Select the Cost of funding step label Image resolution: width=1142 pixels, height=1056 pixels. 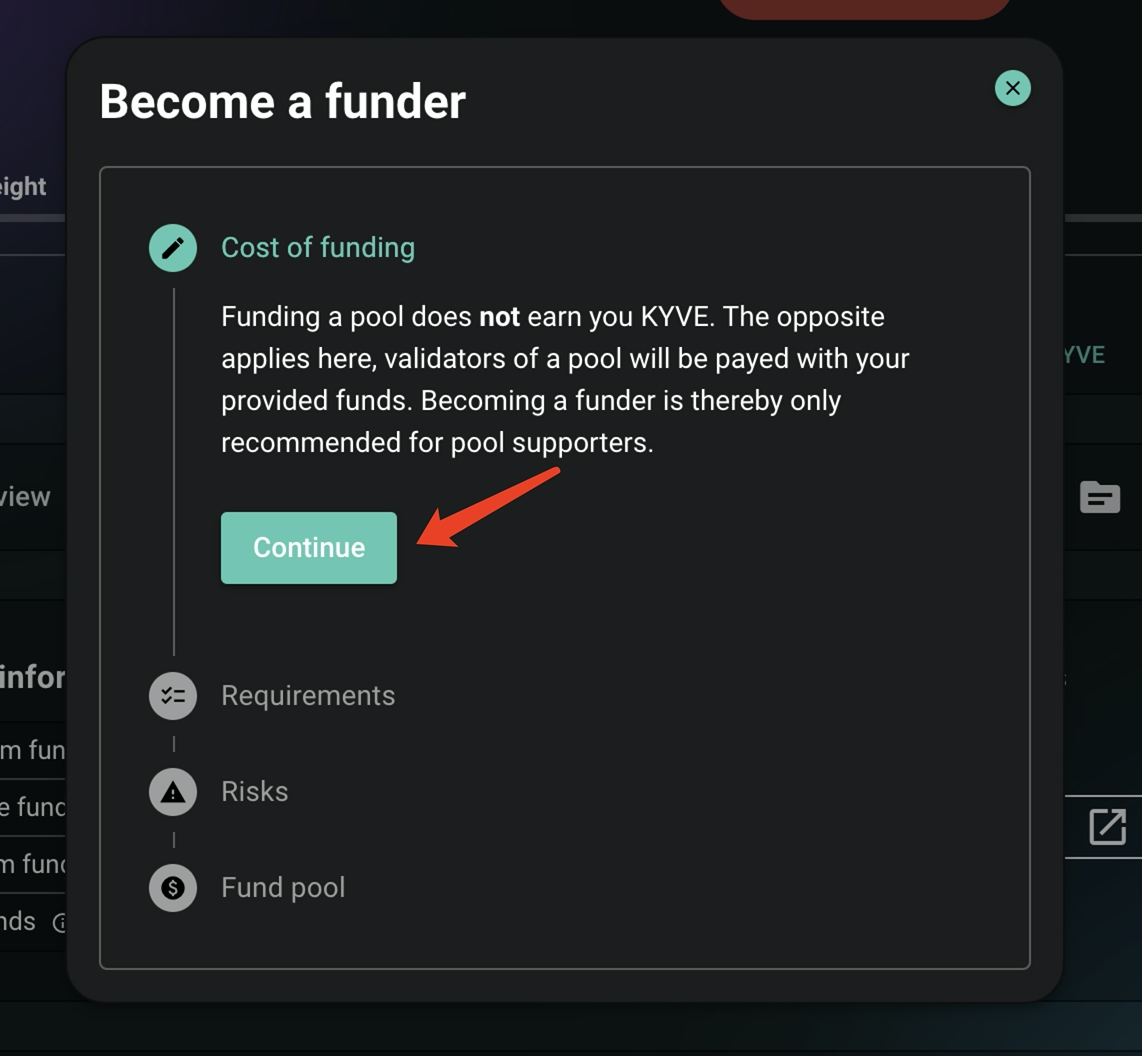pyautogui.click(x=317, y=248)
